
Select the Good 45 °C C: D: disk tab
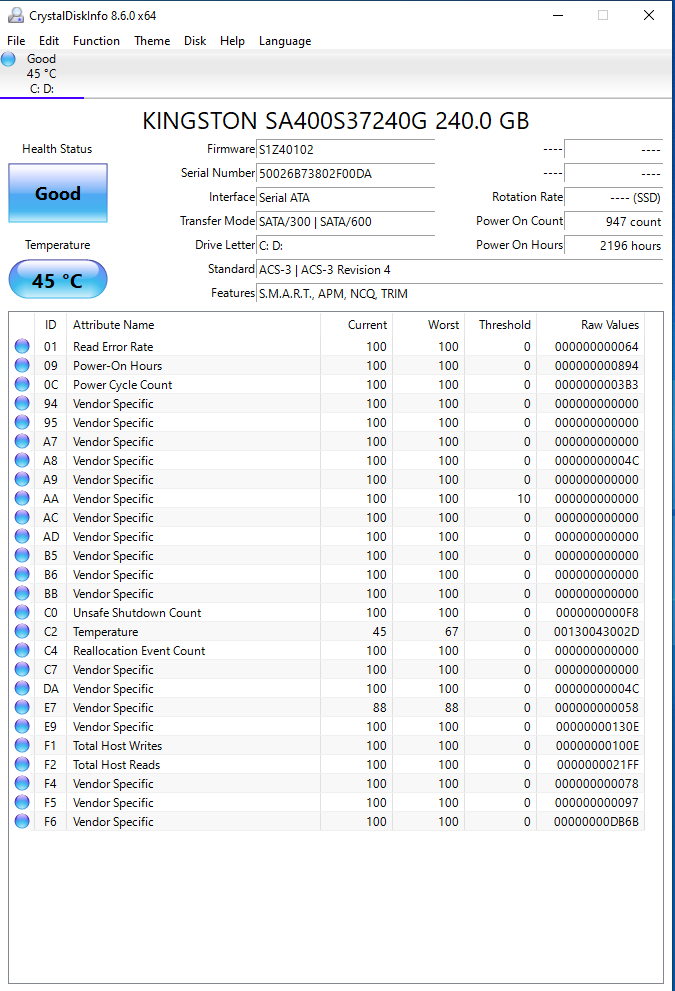pyautogui.click(x=42, y=74)
